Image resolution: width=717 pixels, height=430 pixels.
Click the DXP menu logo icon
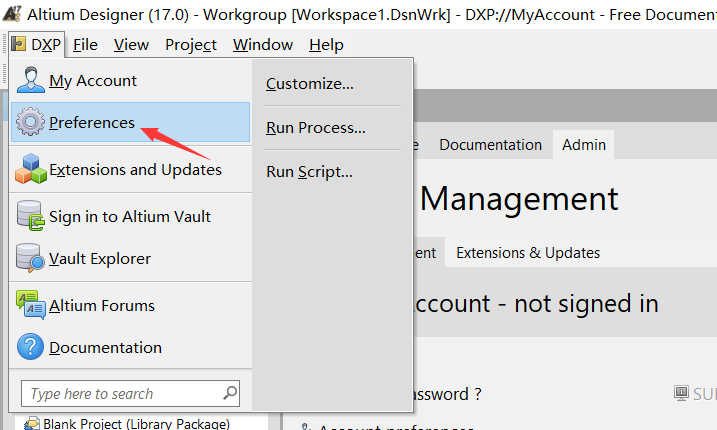[18, 44]
